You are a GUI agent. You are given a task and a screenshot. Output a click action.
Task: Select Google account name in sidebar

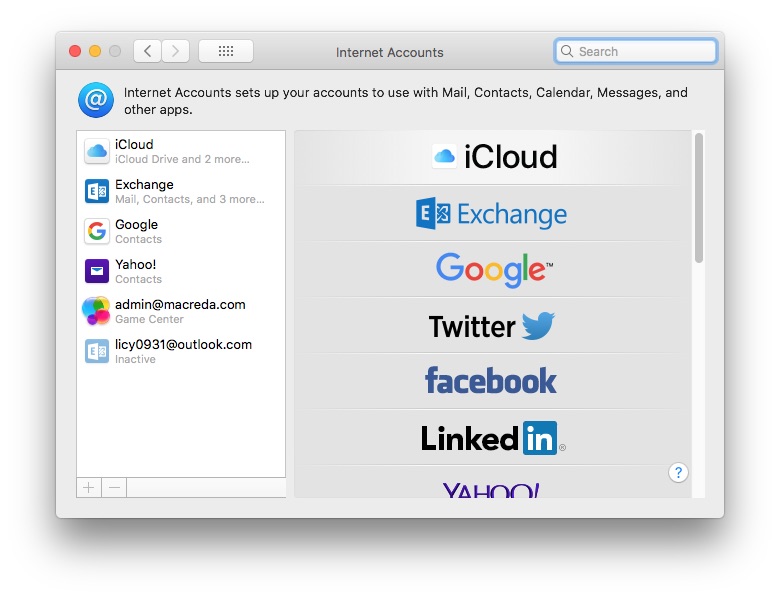(136, 225)
